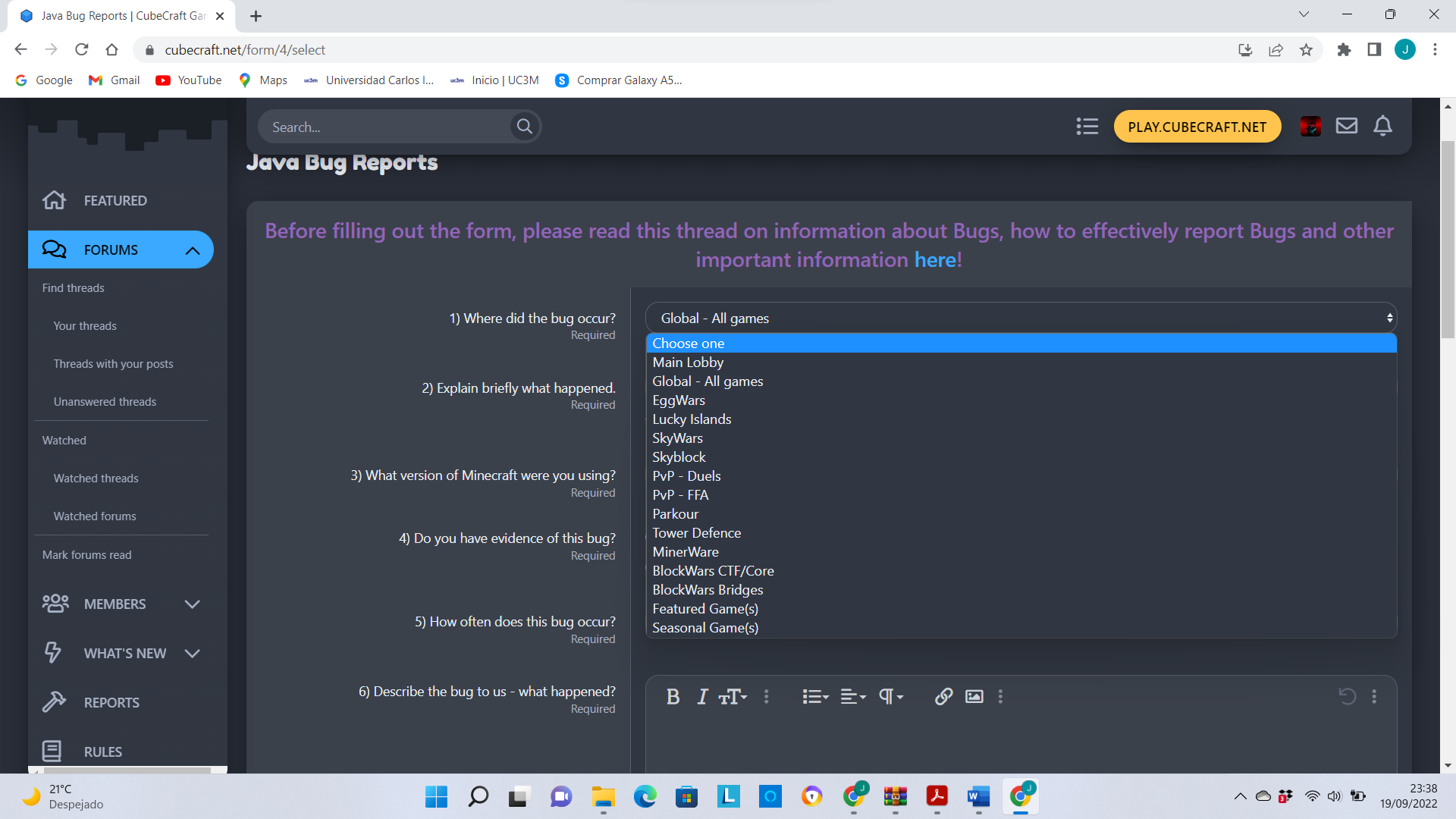Open the navigation list menu icon
Viewport: 1456px width, 819px height.
[1087, 127]
